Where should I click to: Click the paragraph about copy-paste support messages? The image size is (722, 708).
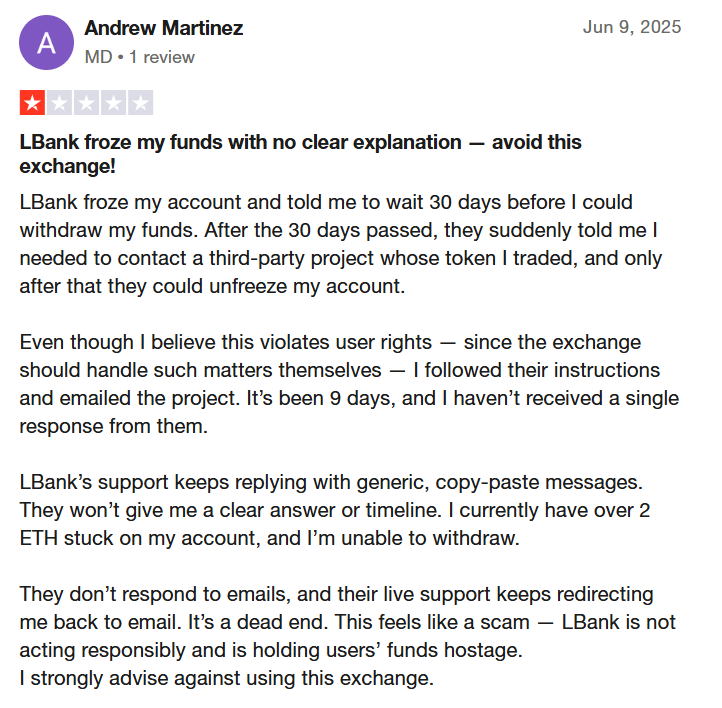point(335,510)
